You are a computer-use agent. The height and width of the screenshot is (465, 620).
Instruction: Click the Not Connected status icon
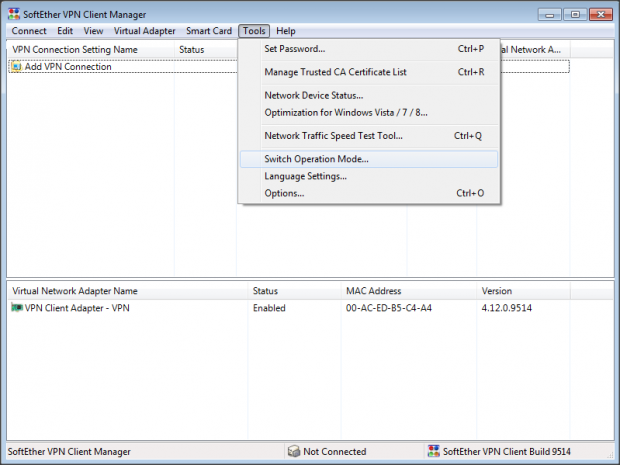point(294,451)
